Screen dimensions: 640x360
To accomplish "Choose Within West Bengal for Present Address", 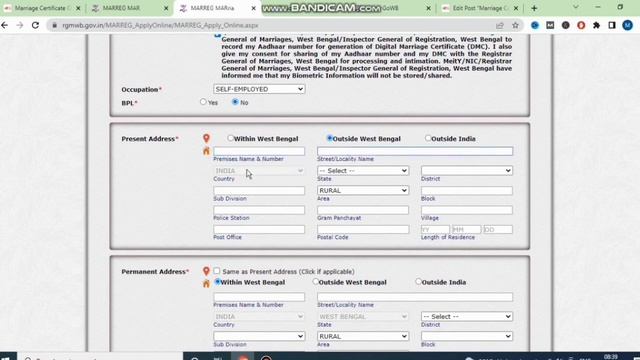I will pos(231,138).
